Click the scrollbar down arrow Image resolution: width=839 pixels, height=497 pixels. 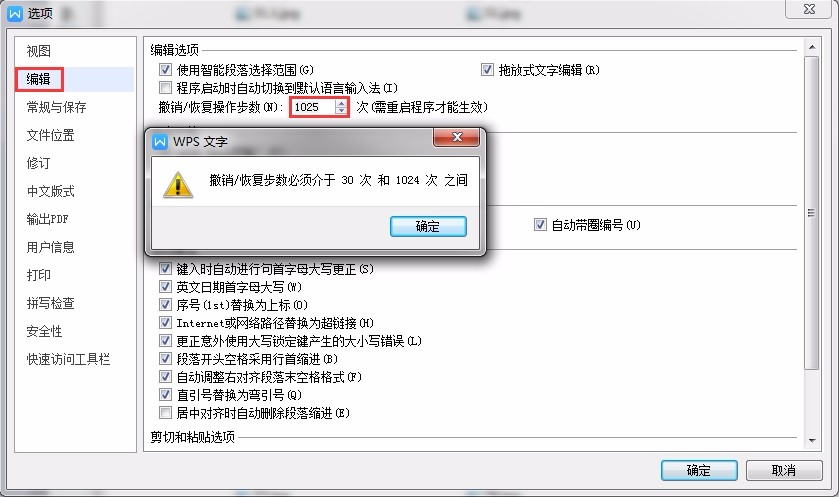pyautogui.click(x=812, y=441)
